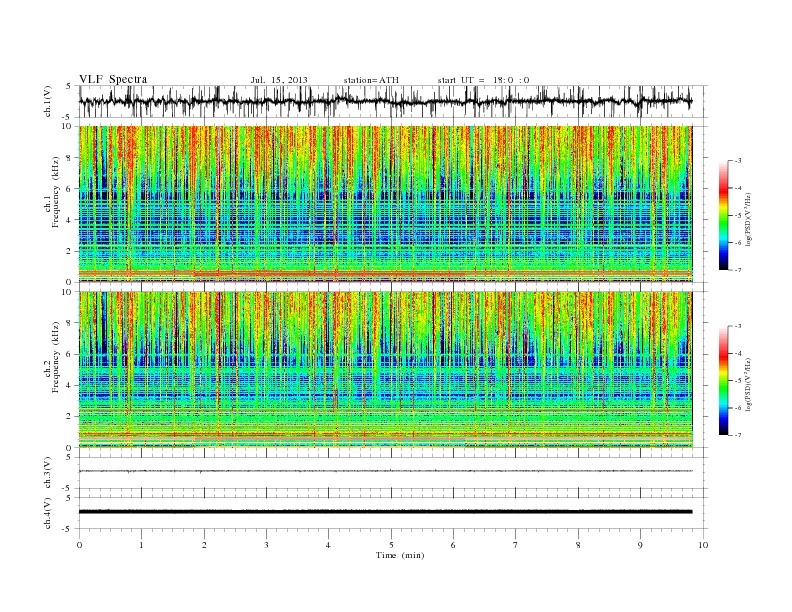Viewport: 792px width, 612px height.
Task: Click the 'ch.1(V)' axis label
Action: coord(48,101)
